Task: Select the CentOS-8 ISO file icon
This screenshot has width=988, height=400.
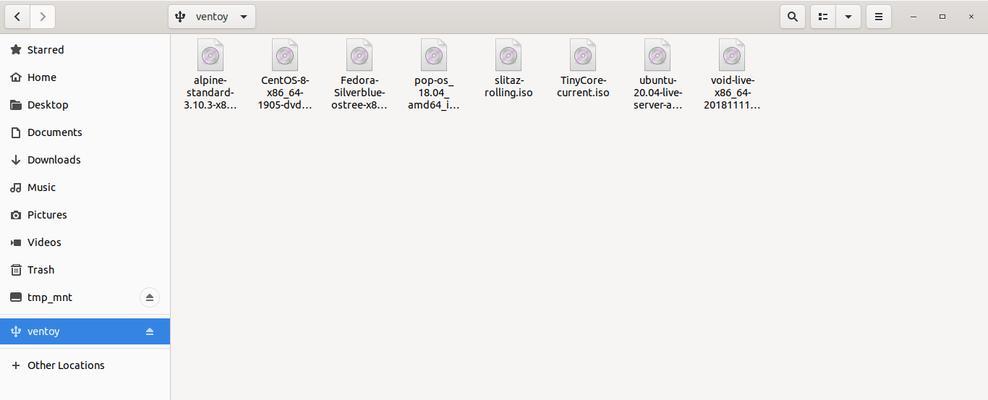Action: coord(285,55)
